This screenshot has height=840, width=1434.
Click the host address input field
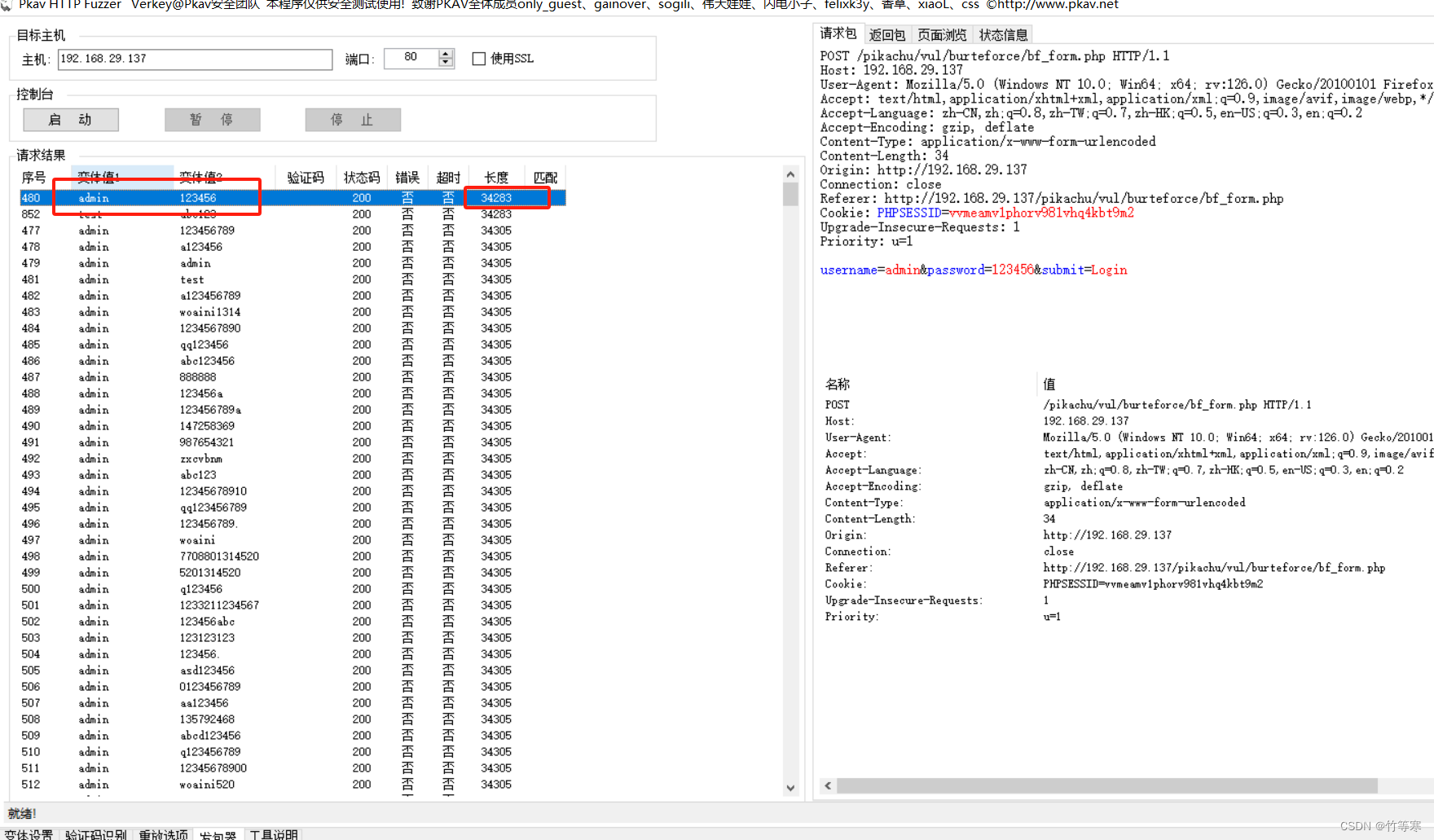point(195,59)
